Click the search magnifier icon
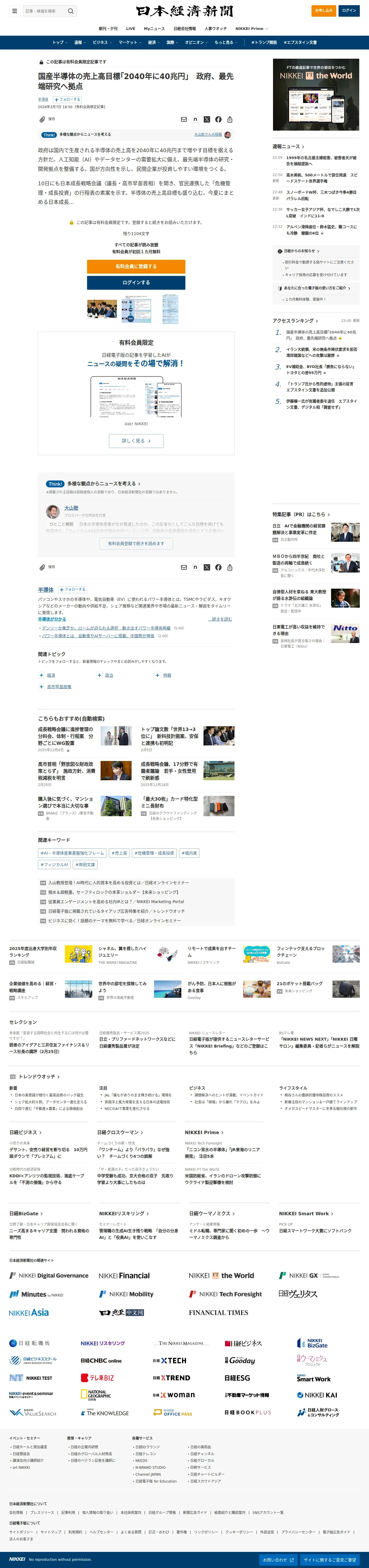Image resolution: width=369 pixels, height=1568 pixels. click(x=70, y=11)
